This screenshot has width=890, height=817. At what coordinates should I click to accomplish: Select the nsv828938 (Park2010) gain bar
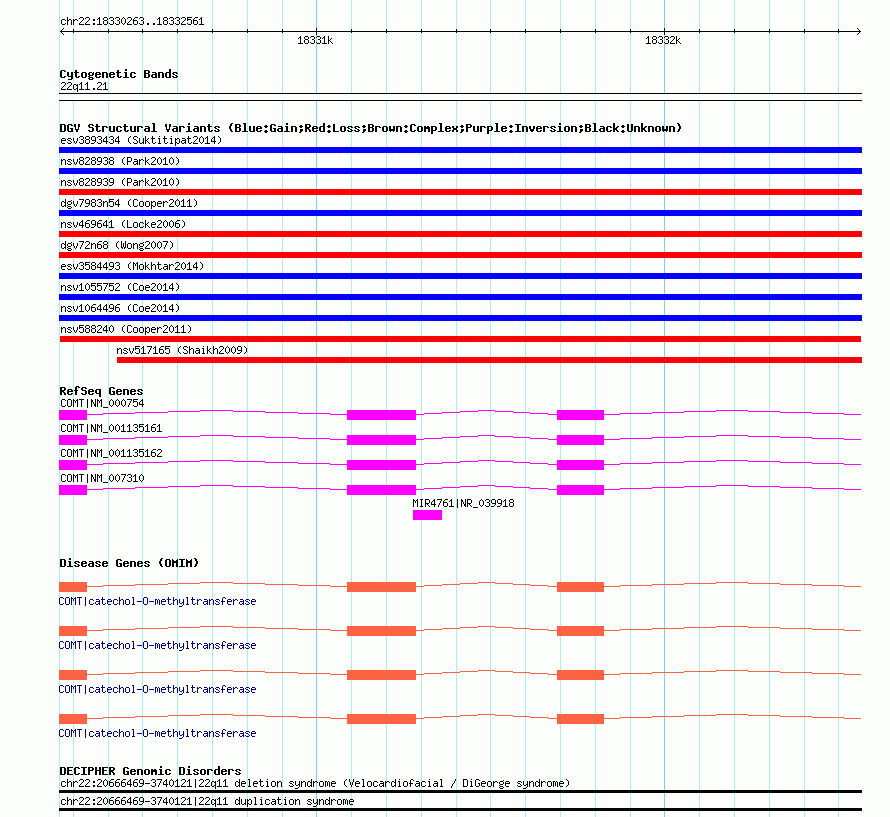tap(460, 171)
